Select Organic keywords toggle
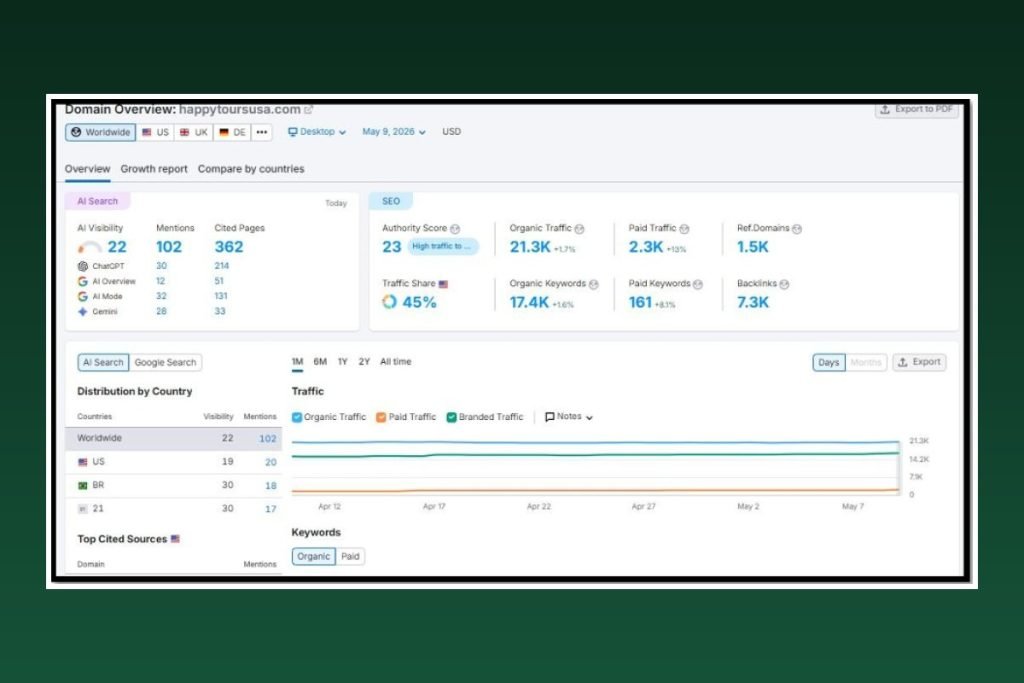Image resolution: width=1024 pixels, height=683 pixels. coord(313,556)
